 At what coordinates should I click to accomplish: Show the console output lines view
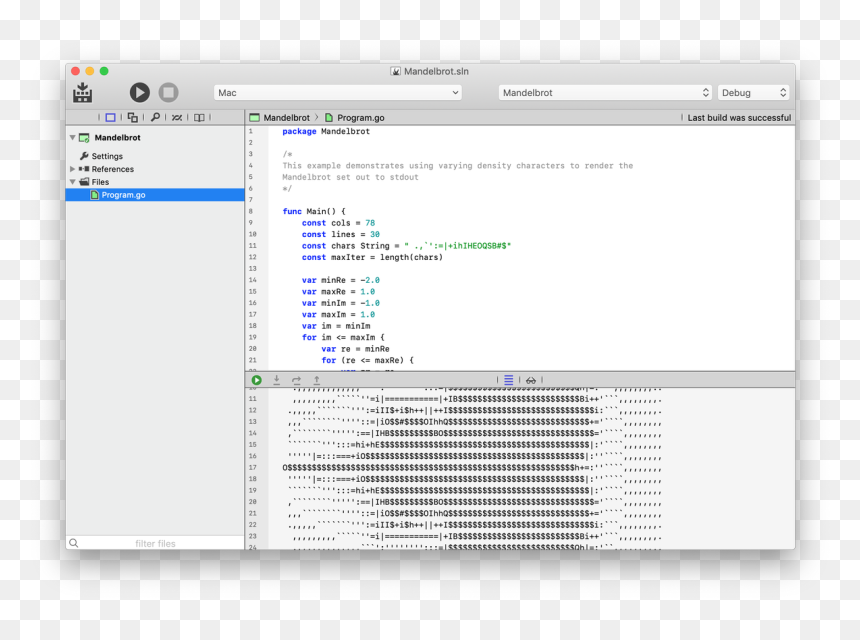[x=508, y=380]
